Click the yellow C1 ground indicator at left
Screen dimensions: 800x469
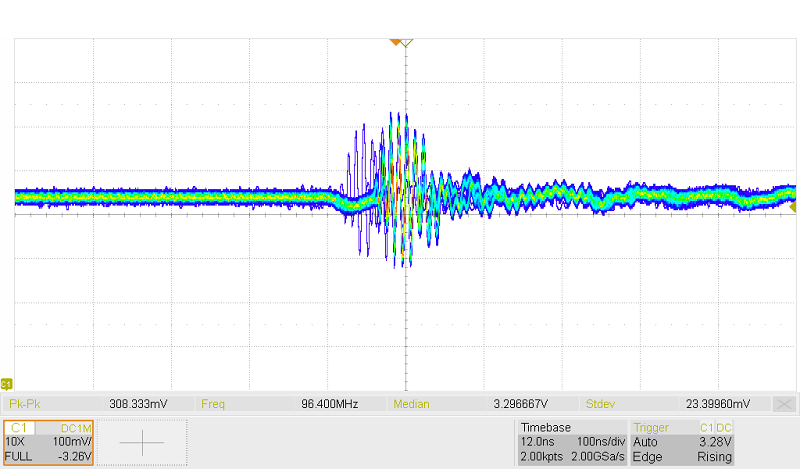(7, 384)
